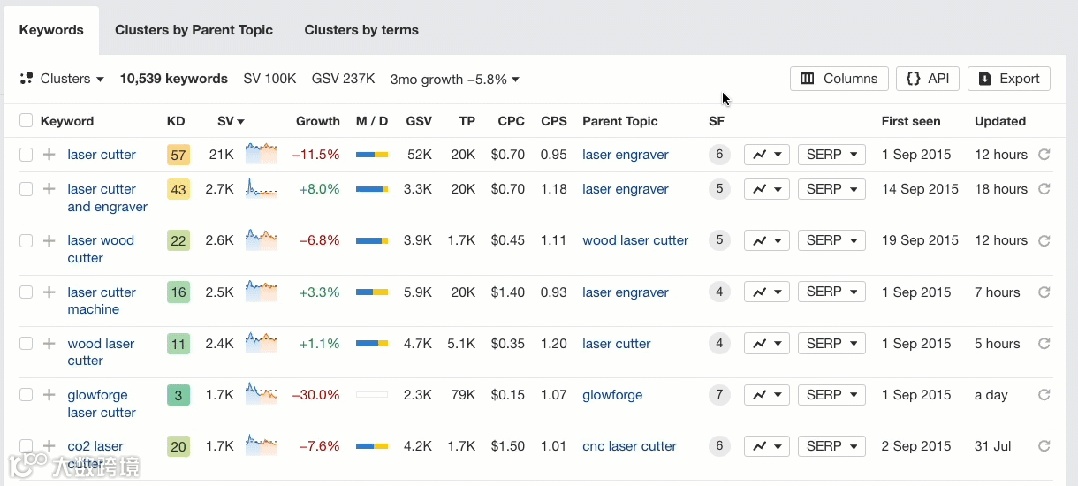Select all keywords with header checkbox

[25, 121]
